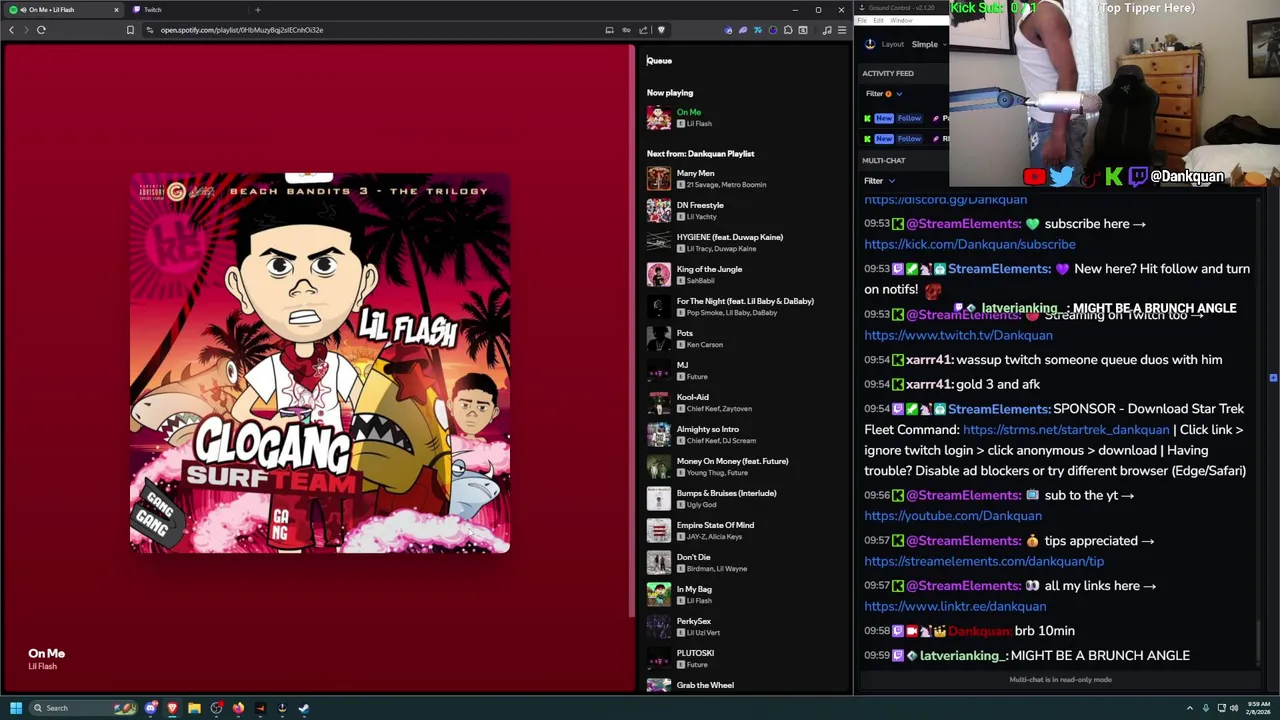Open Brave browser from taskbar

pyautogui.click(x=172, y=708)
